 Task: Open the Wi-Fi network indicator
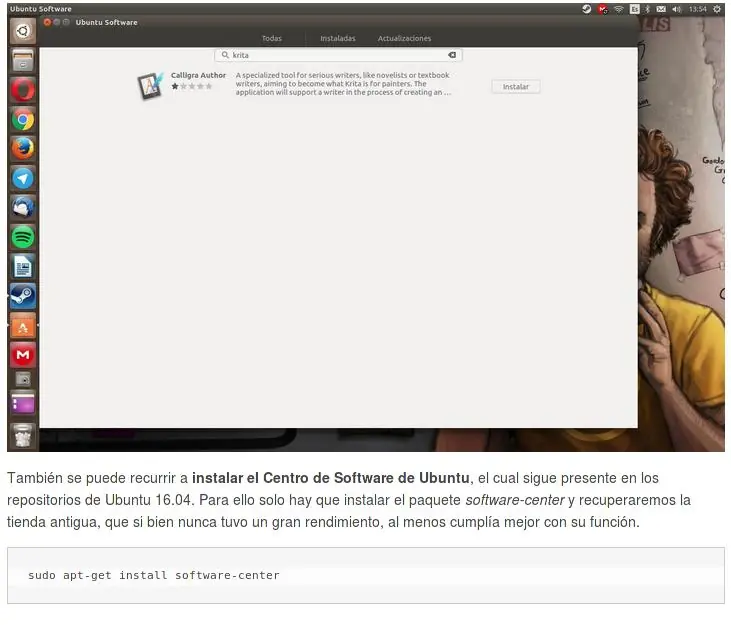tap(619, 9)
